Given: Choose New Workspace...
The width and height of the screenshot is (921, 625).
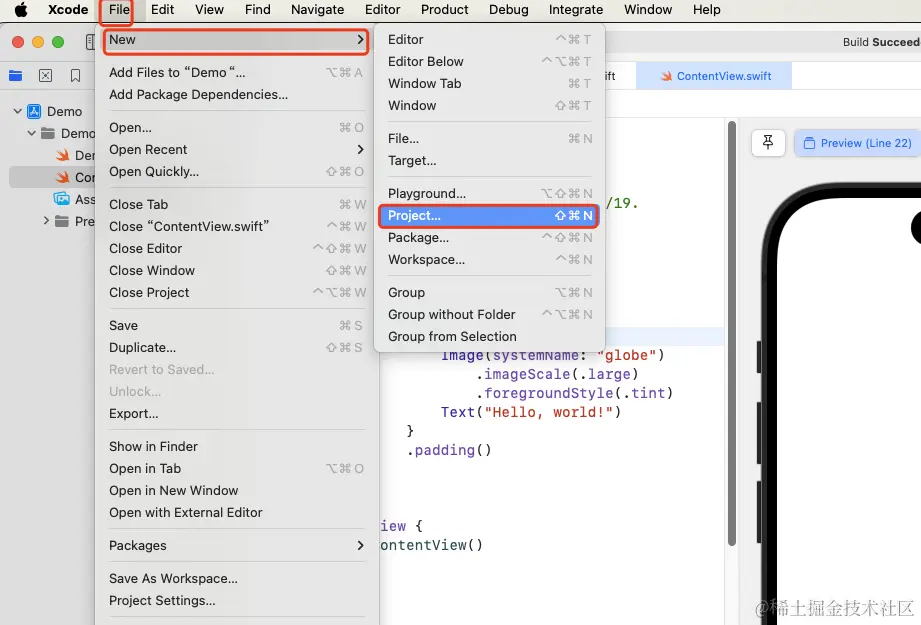Looking at the screenshot, I should point(489,260).
